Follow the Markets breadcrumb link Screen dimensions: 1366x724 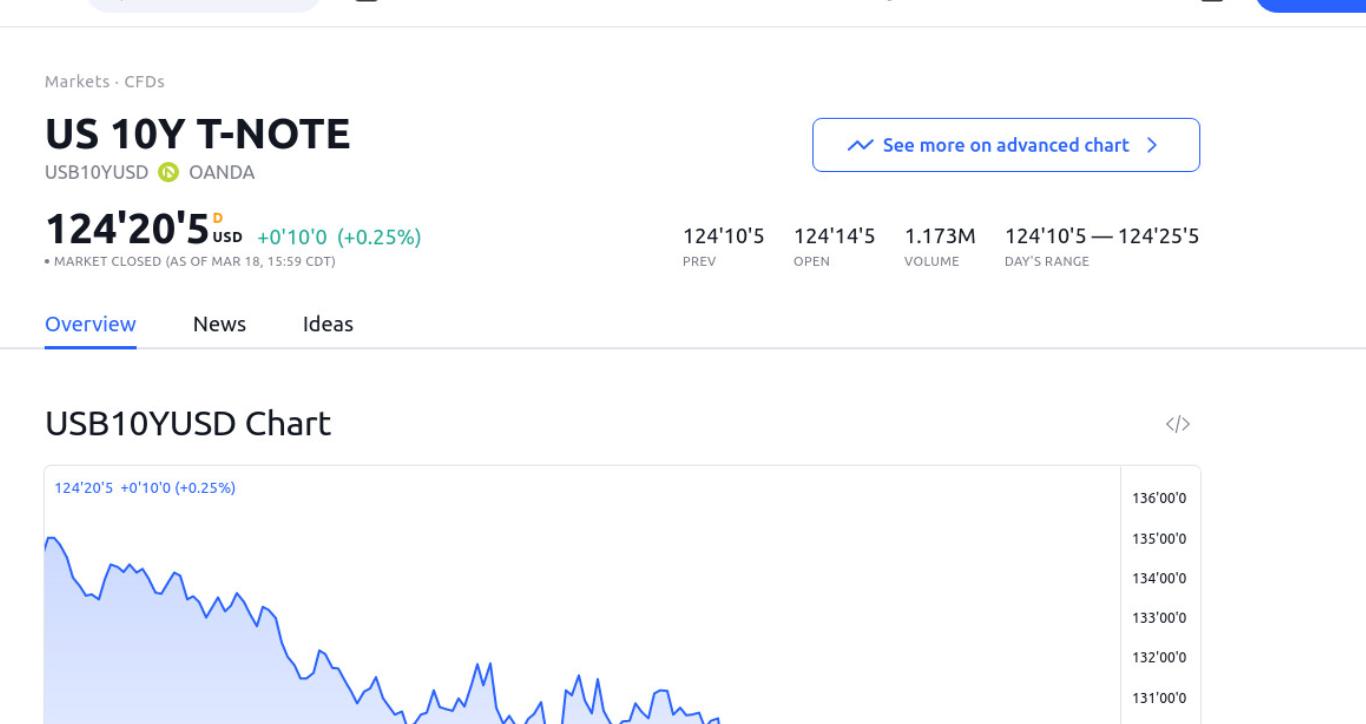[77, 81]
